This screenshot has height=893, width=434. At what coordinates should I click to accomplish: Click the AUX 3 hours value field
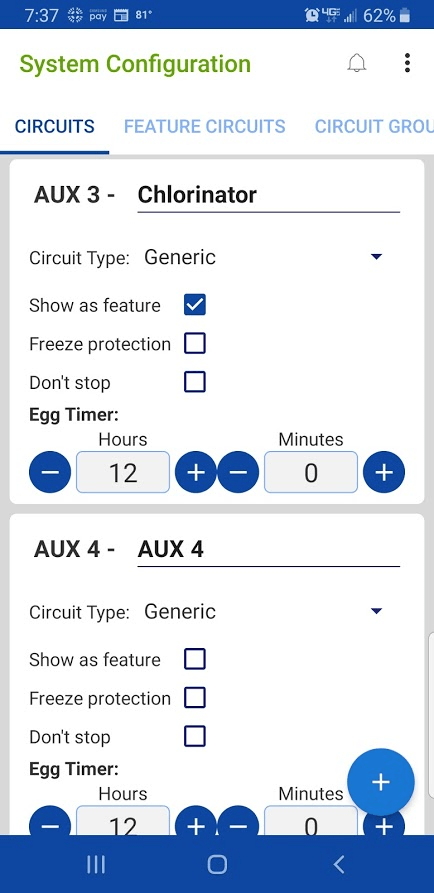click(123, 472)
